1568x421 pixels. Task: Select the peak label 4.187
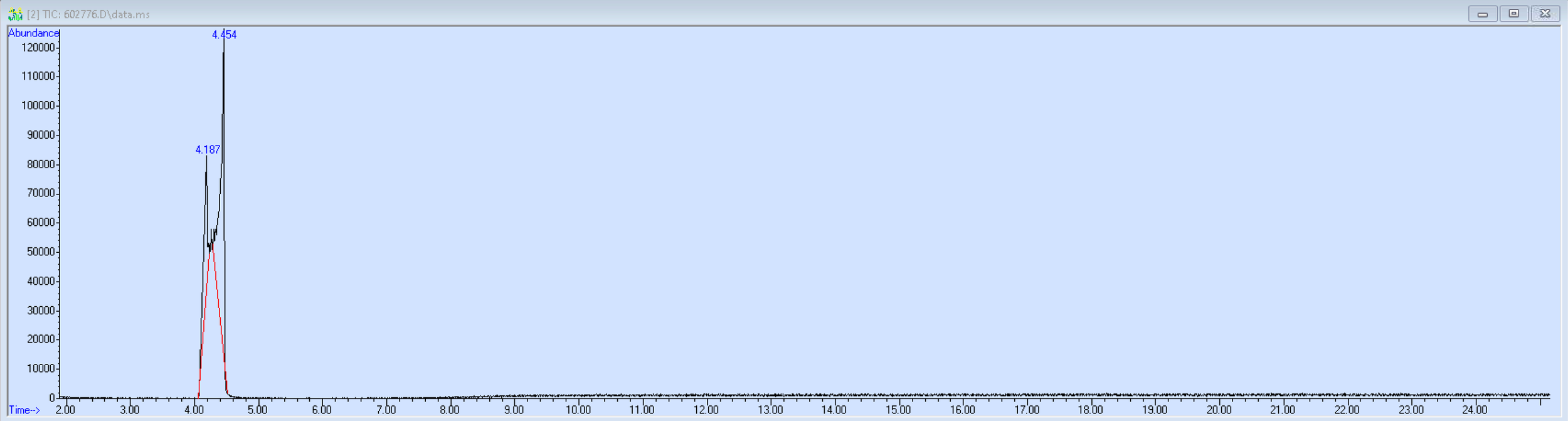point(208,150)
